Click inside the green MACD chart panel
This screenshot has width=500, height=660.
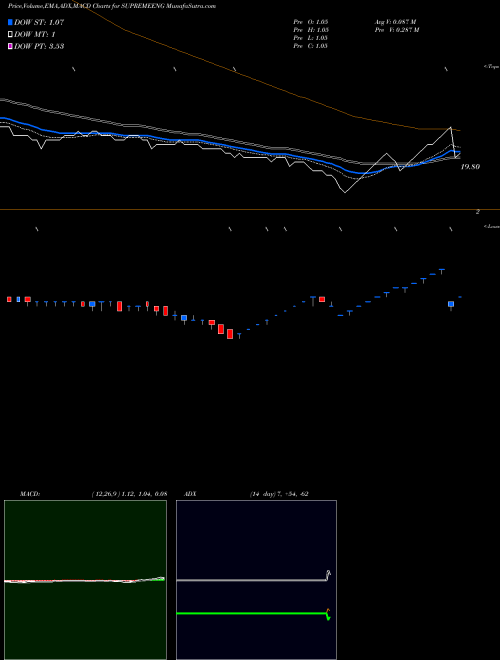coord(85,580)
